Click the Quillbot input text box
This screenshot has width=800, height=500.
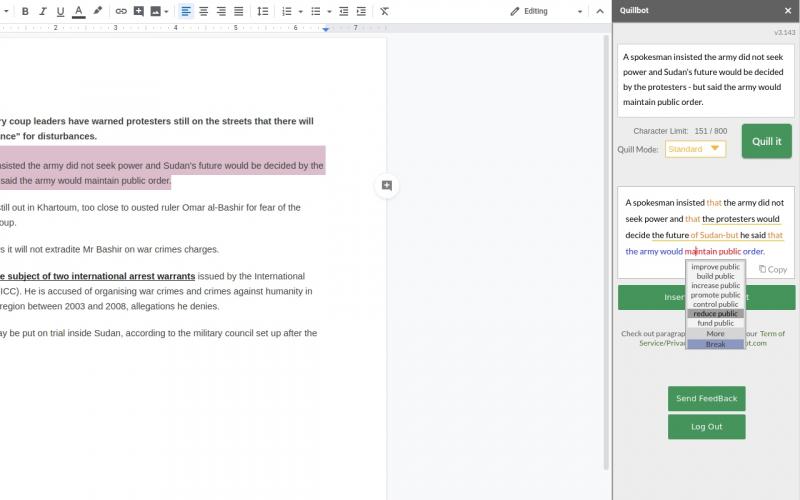click(x=706, y=80)
